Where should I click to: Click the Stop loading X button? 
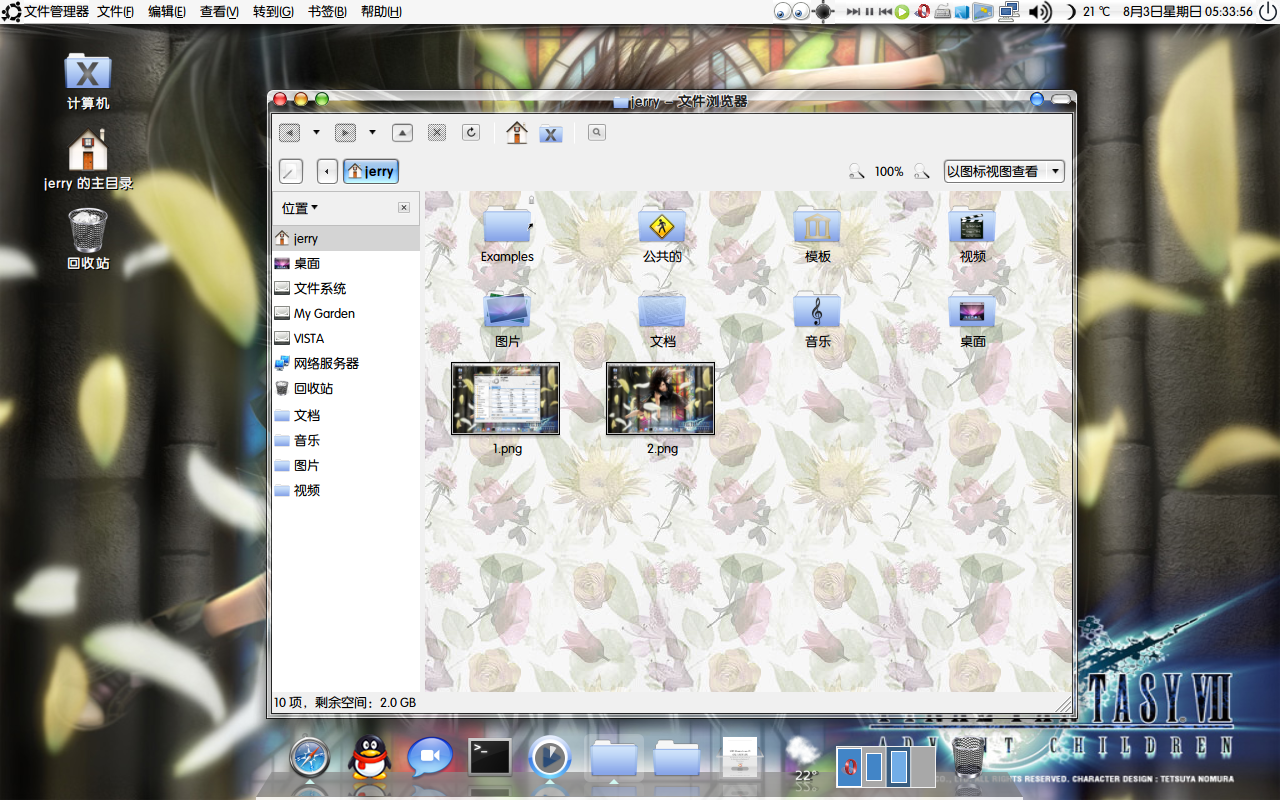(436, 132)
